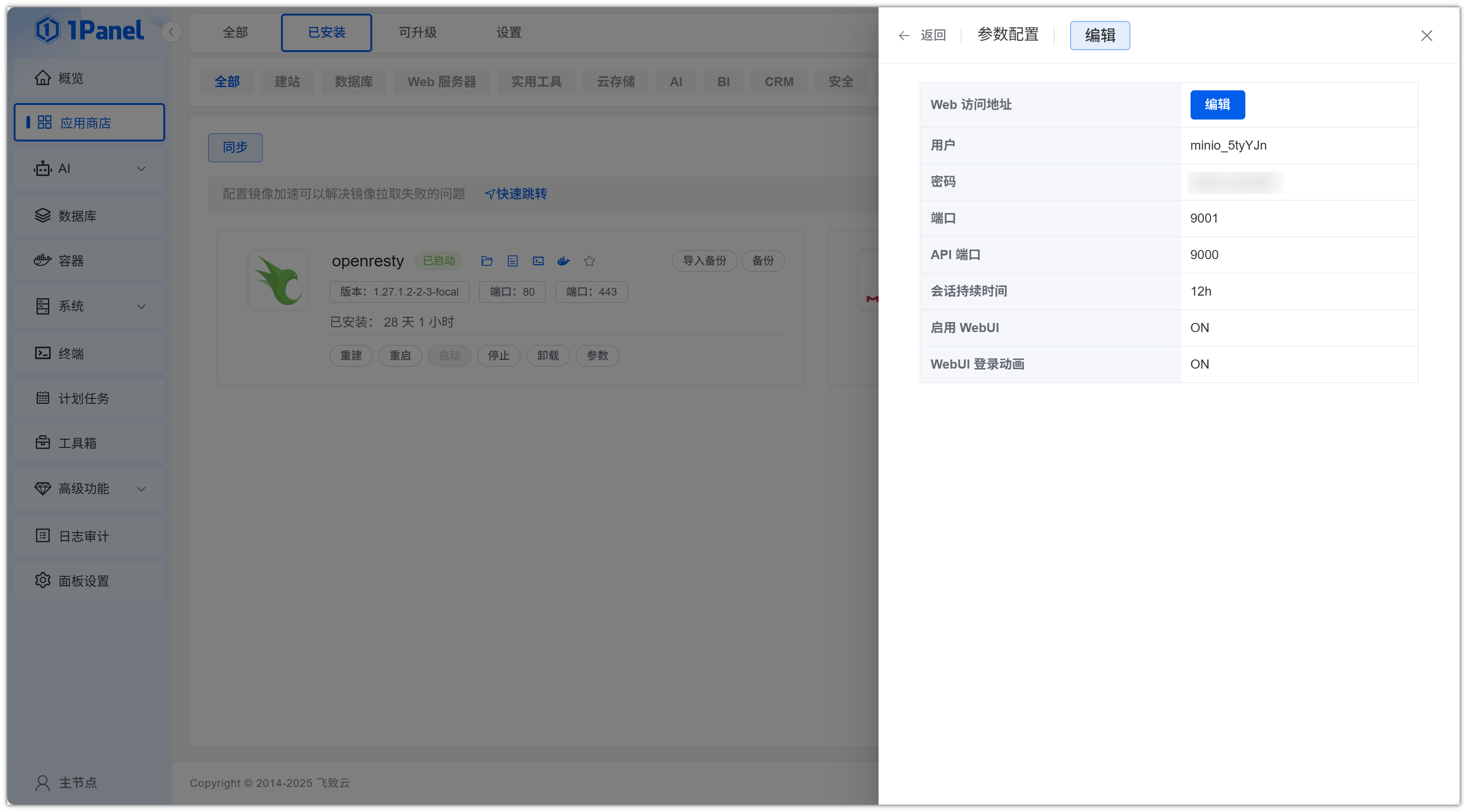Click 1Panel logo
The width and height of the screenshot is (1467, 812).
point(89,30)
